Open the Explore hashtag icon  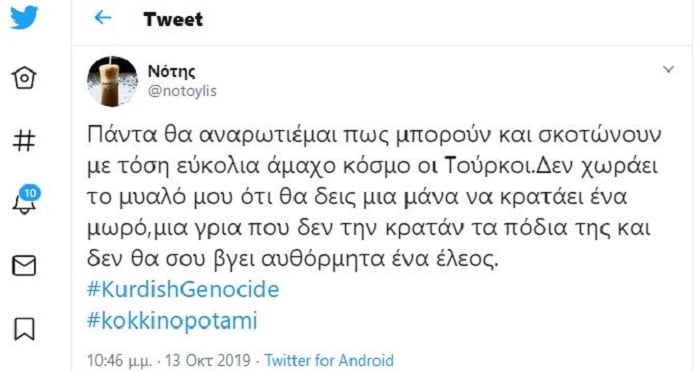click(x=24, y=140)
